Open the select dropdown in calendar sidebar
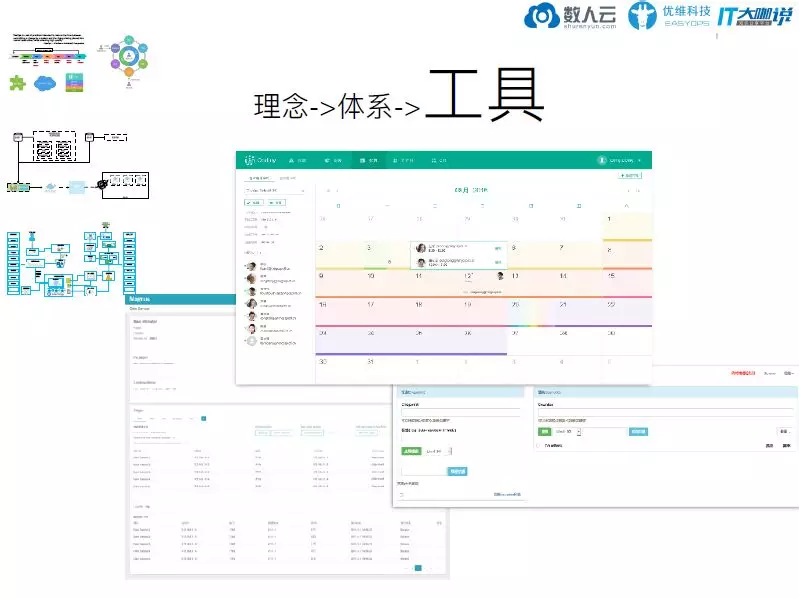 275,191
